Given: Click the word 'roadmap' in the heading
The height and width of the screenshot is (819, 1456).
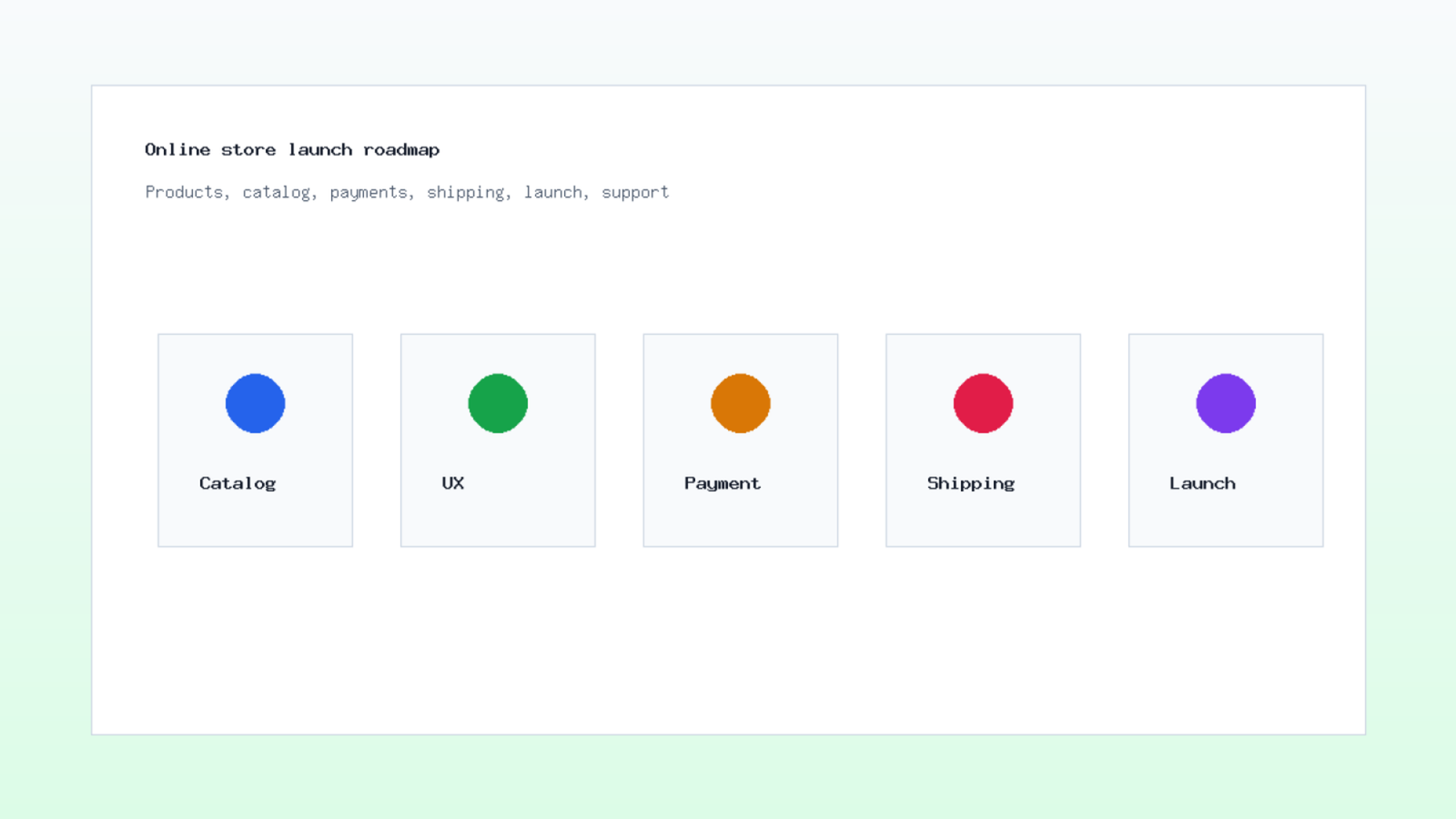Looking at the screenshot, I should click(x=401, y=150).
